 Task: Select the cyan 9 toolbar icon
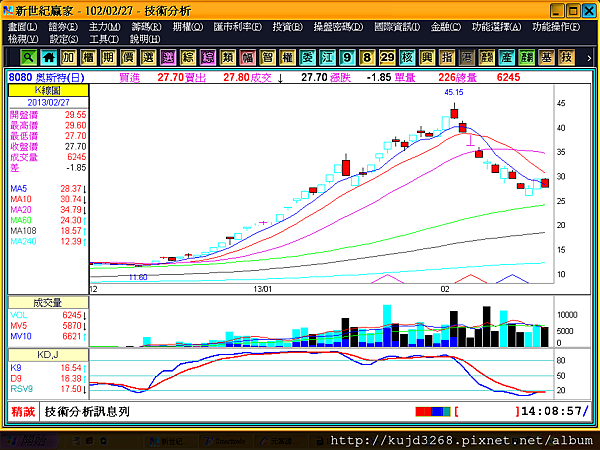tap(347, 58)
